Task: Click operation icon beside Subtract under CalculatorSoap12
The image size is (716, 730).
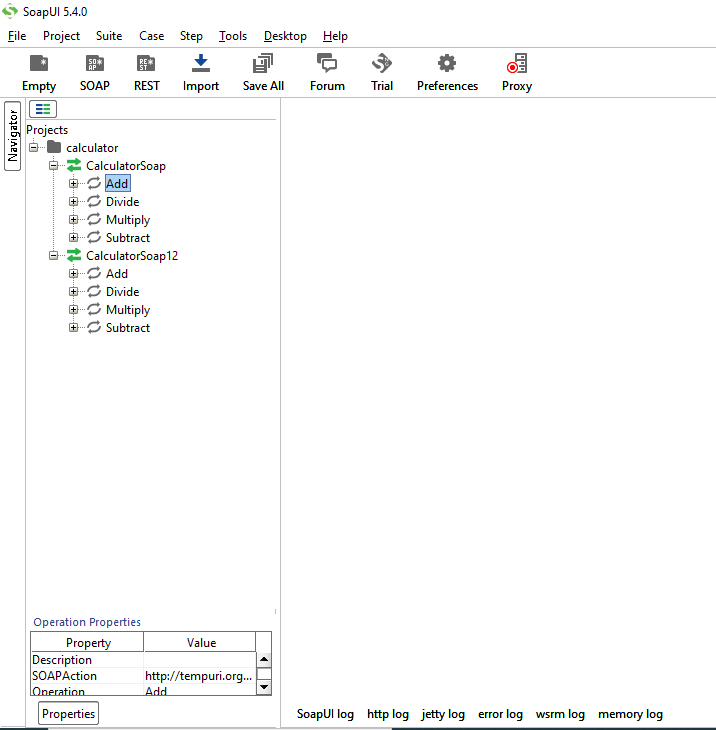Action: (94, 327)
